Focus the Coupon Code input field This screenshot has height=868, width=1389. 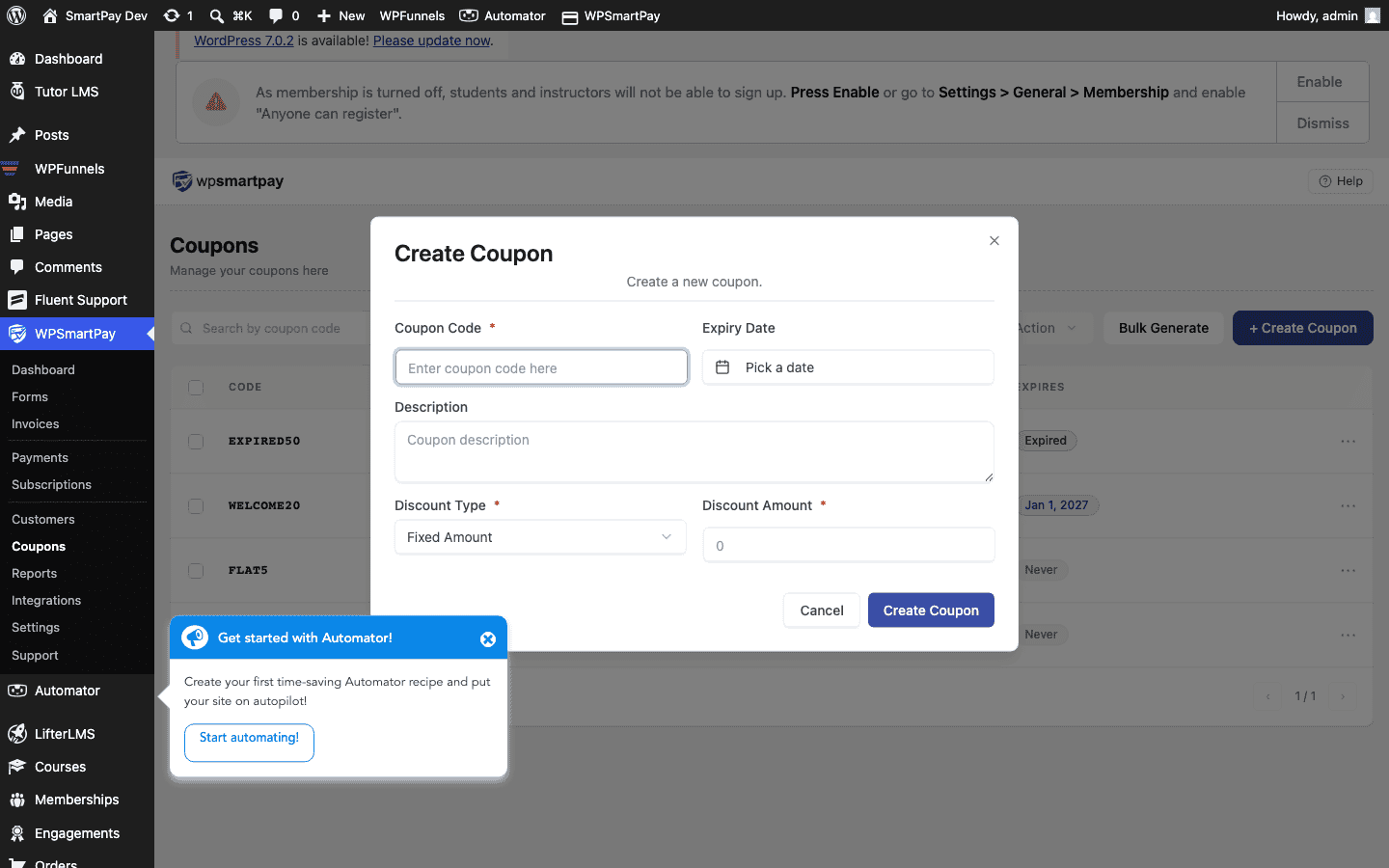click(541, 367)
